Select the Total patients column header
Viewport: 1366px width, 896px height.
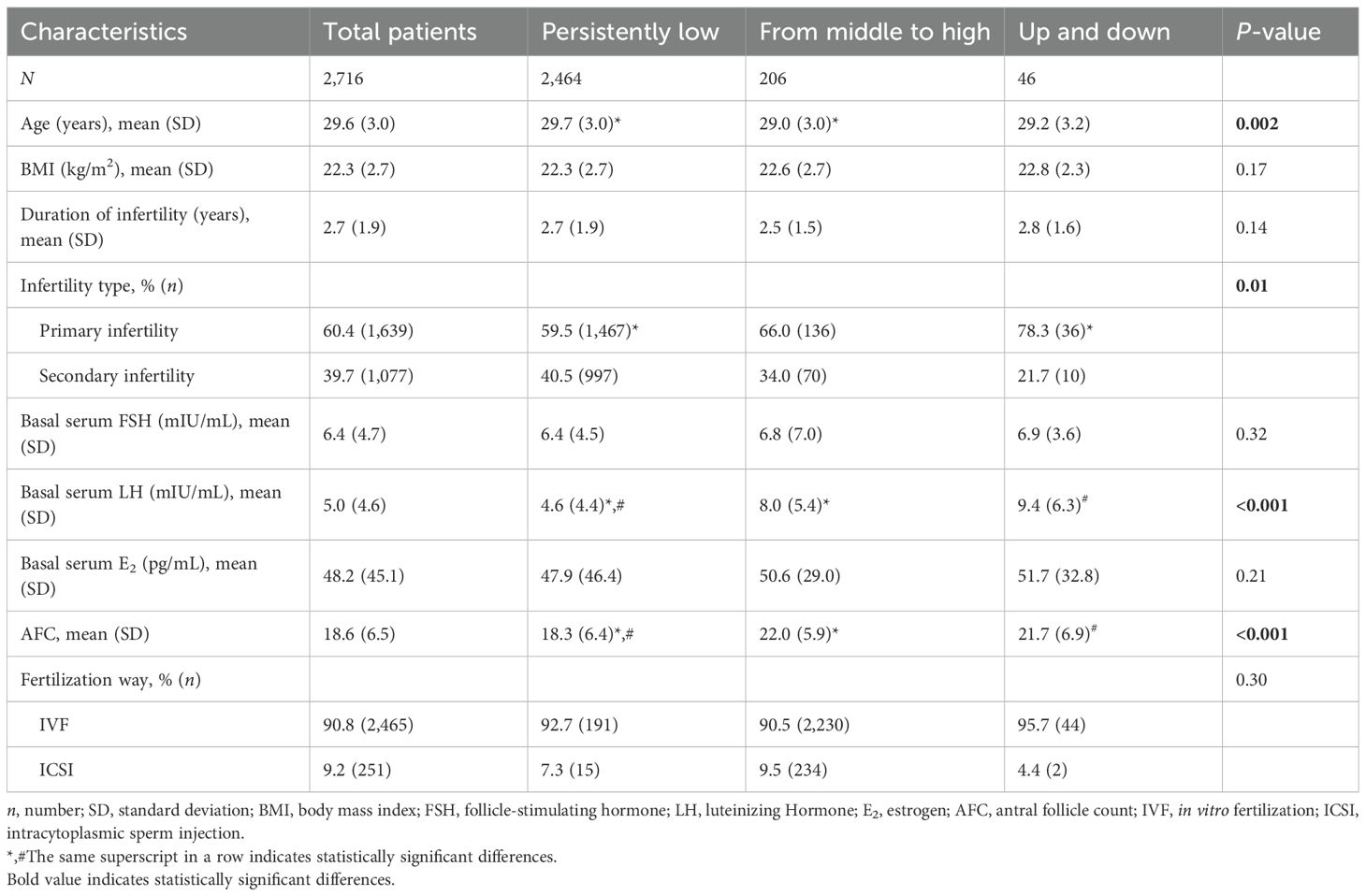(400, 32)
